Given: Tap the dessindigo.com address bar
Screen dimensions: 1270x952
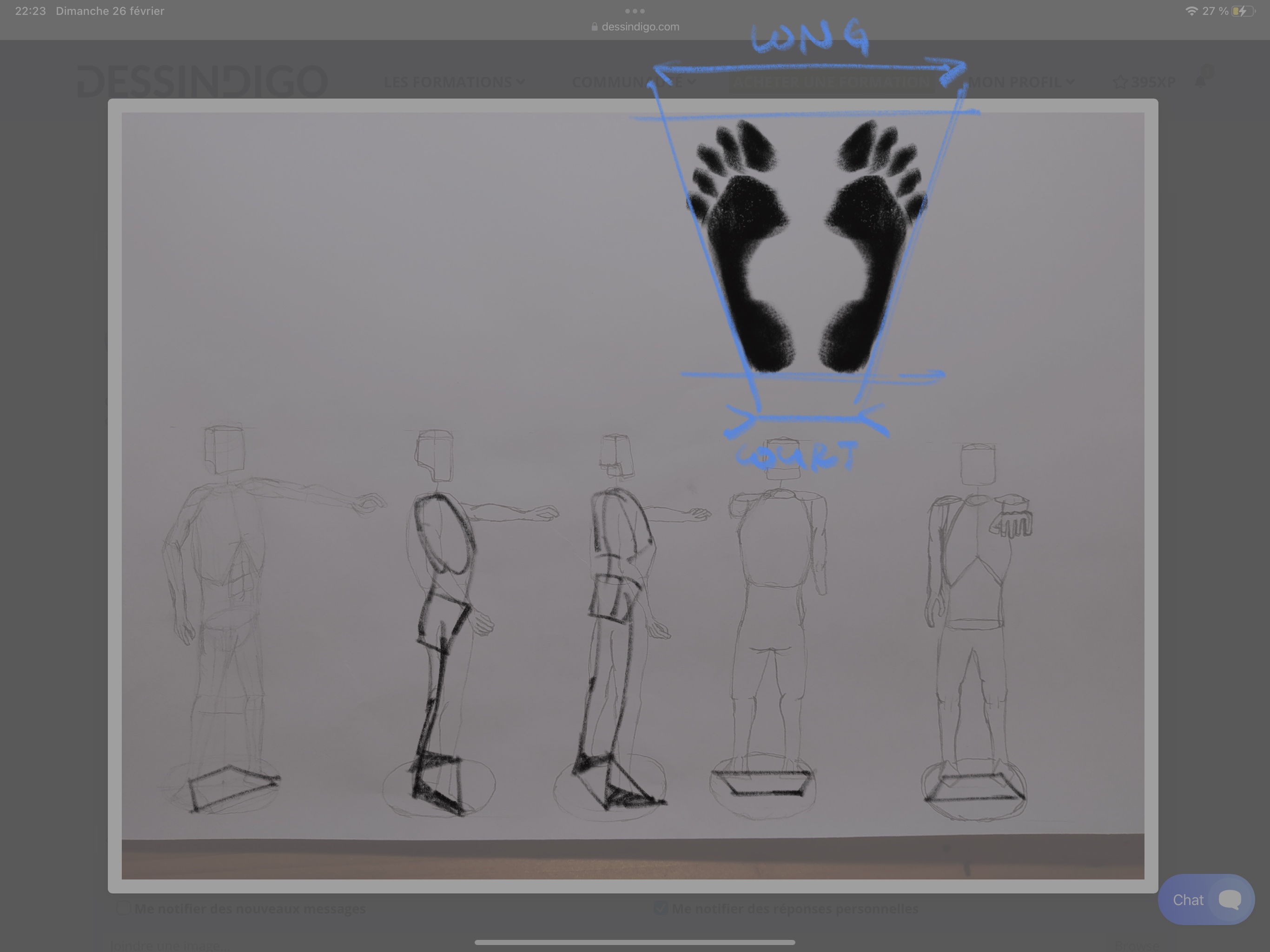Looking at the screenshot, I should [640, 27].
